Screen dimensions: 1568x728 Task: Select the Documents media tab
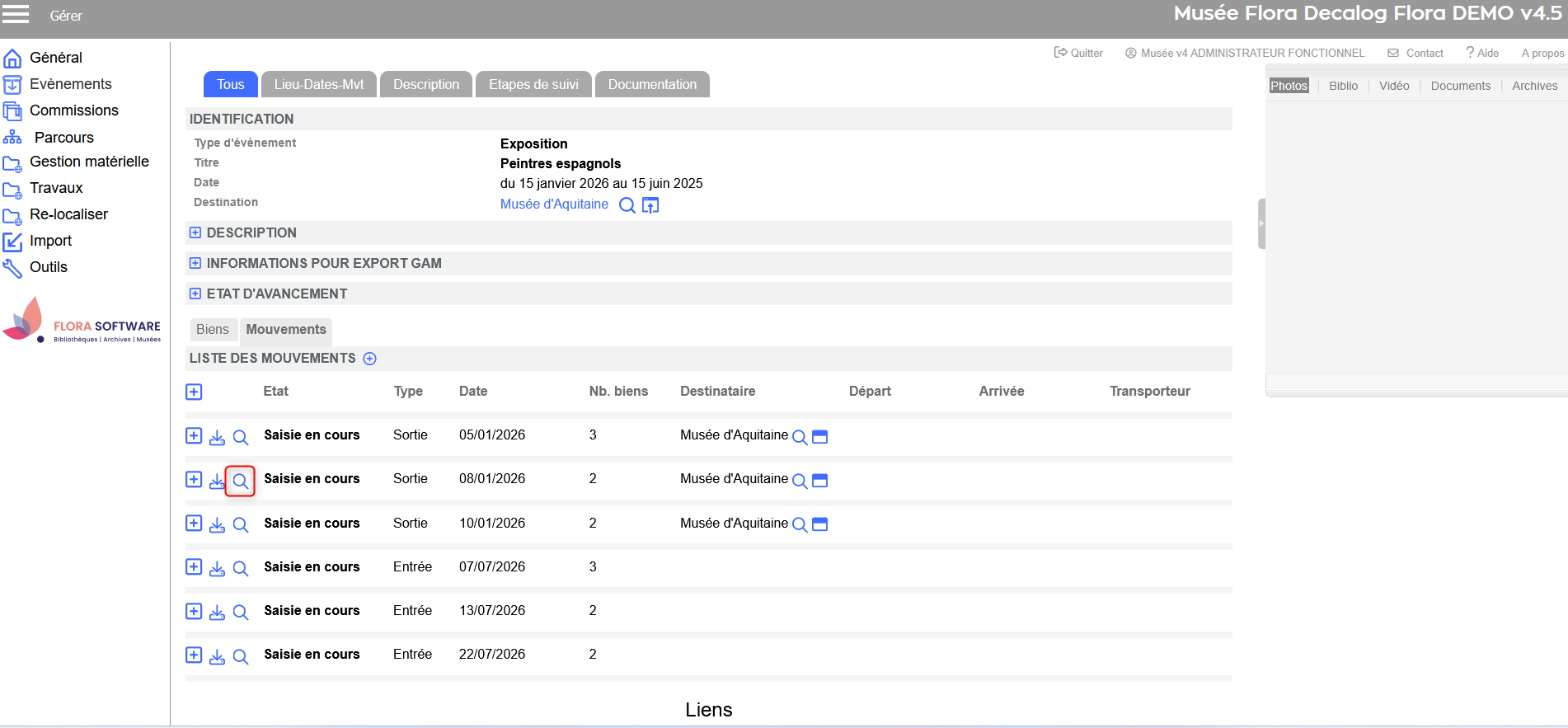pos(1460,86)
